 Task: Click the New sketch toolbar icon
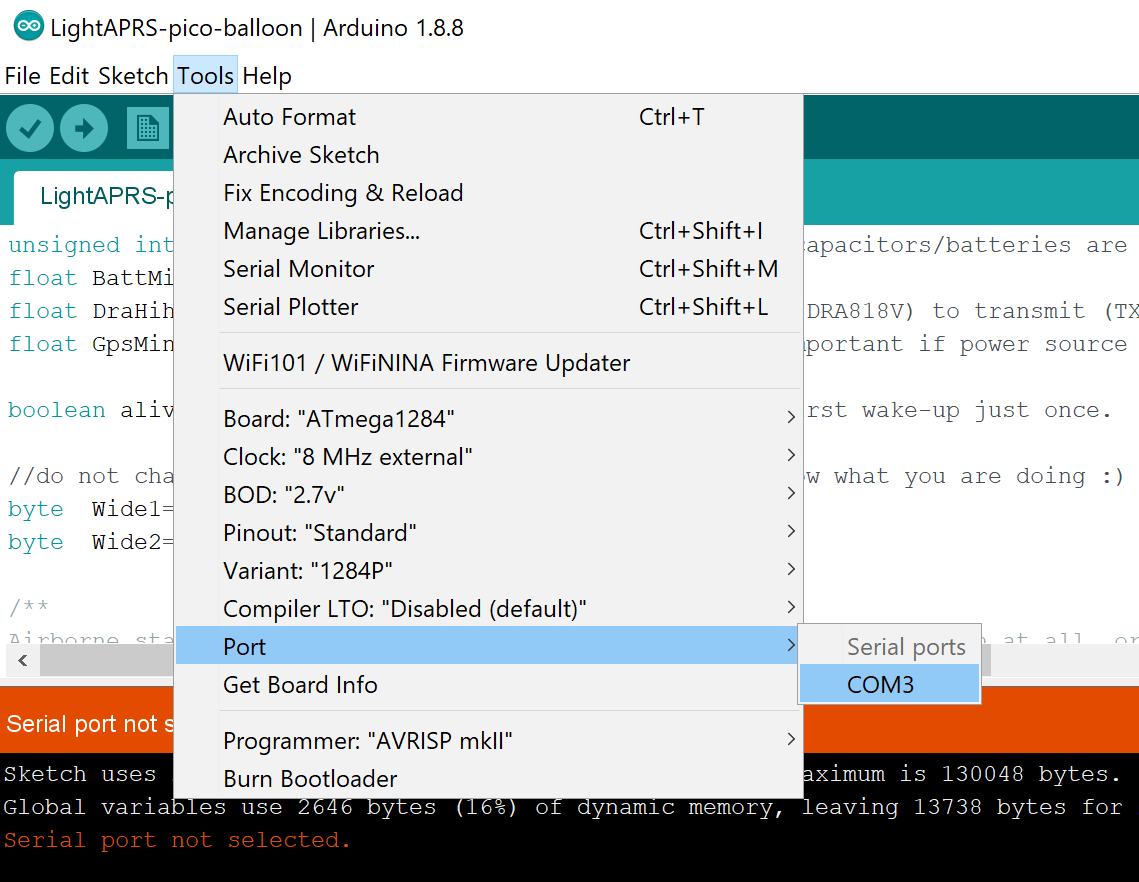148,129
